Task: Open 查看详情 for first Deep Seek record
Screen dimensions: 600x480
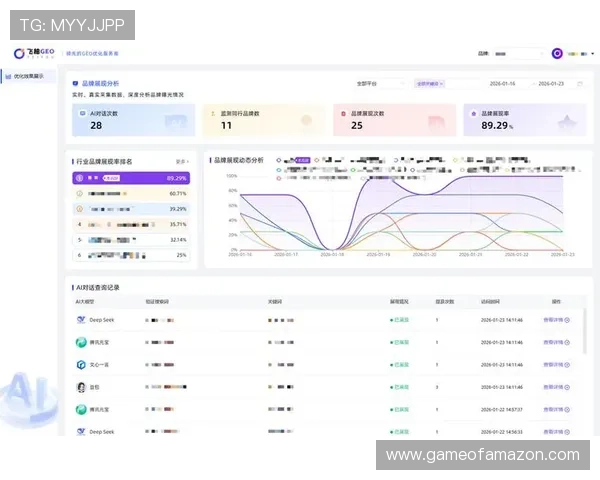Action: 556,320
